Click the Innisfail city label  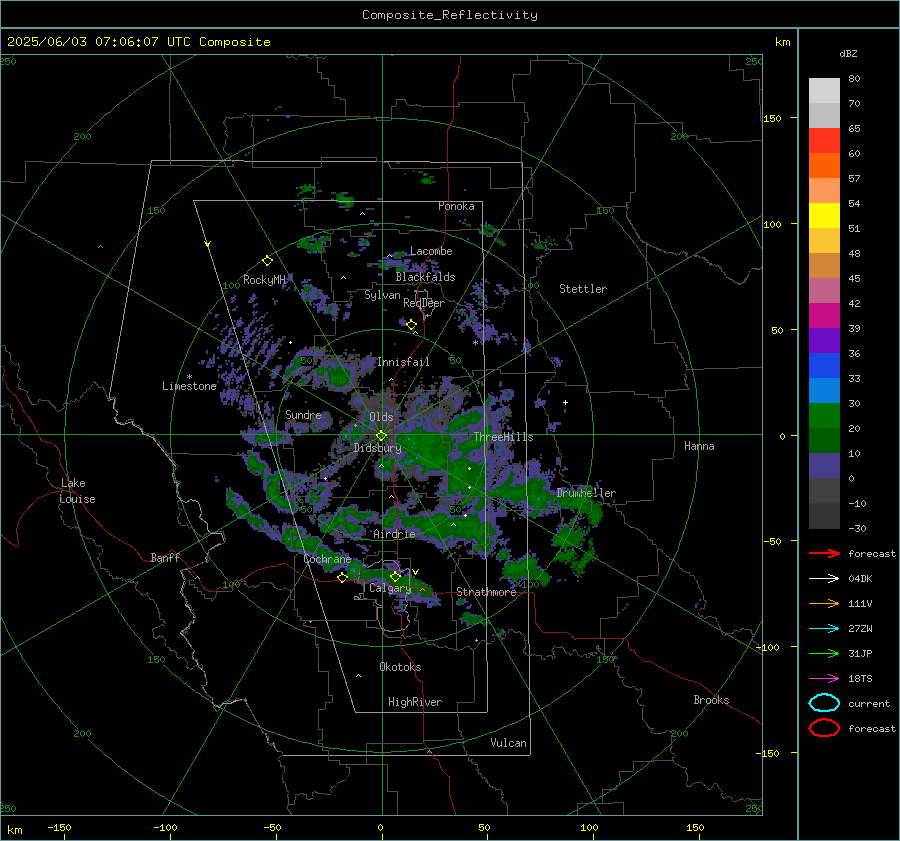click(x=403, y=362)
